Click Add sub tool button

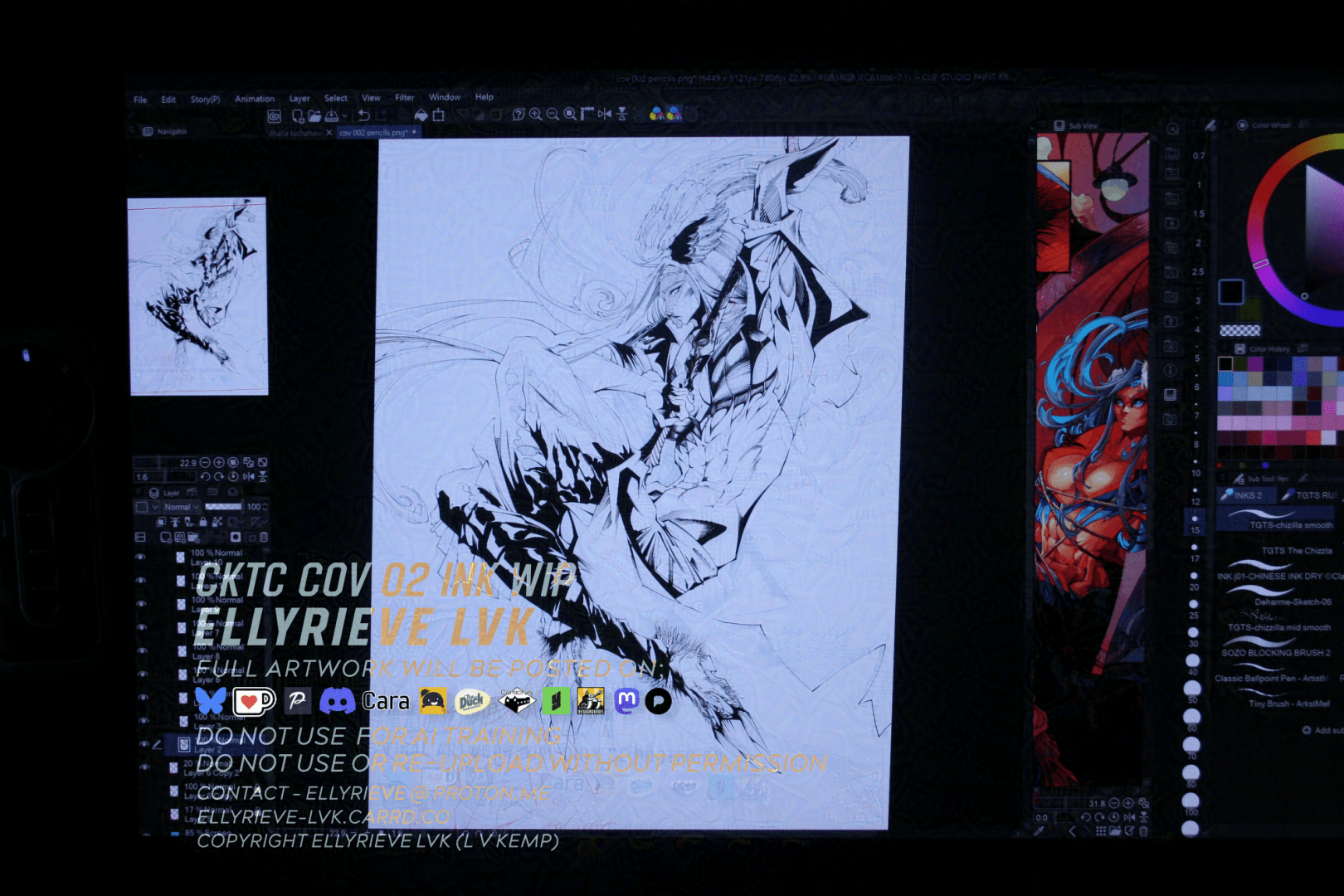pyautogui.click(x=1322, y=730)
